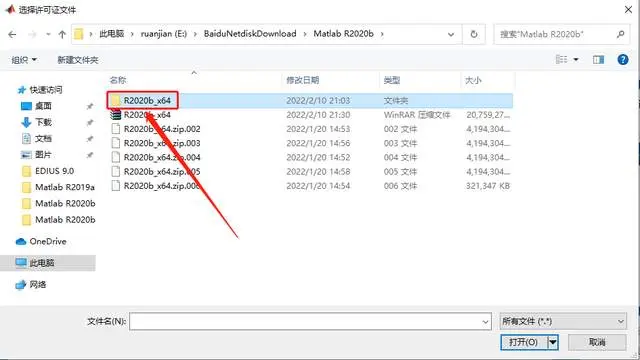
Task: Select BaiduNetdiskDownload breadcrumb segment
Action: click(250, 34)
